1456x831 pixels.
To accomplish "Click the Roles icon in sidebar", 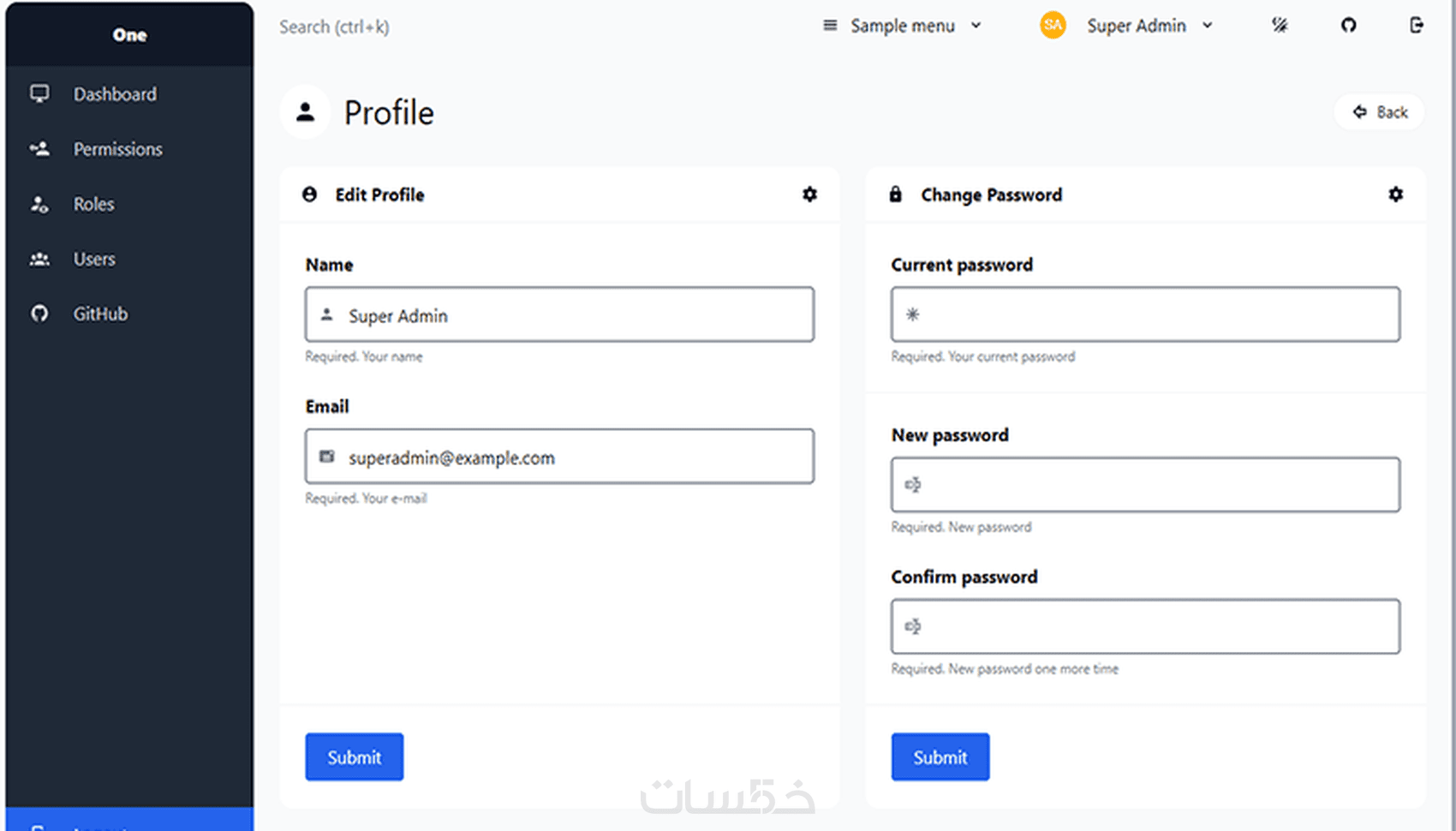I will click(39, 204).
